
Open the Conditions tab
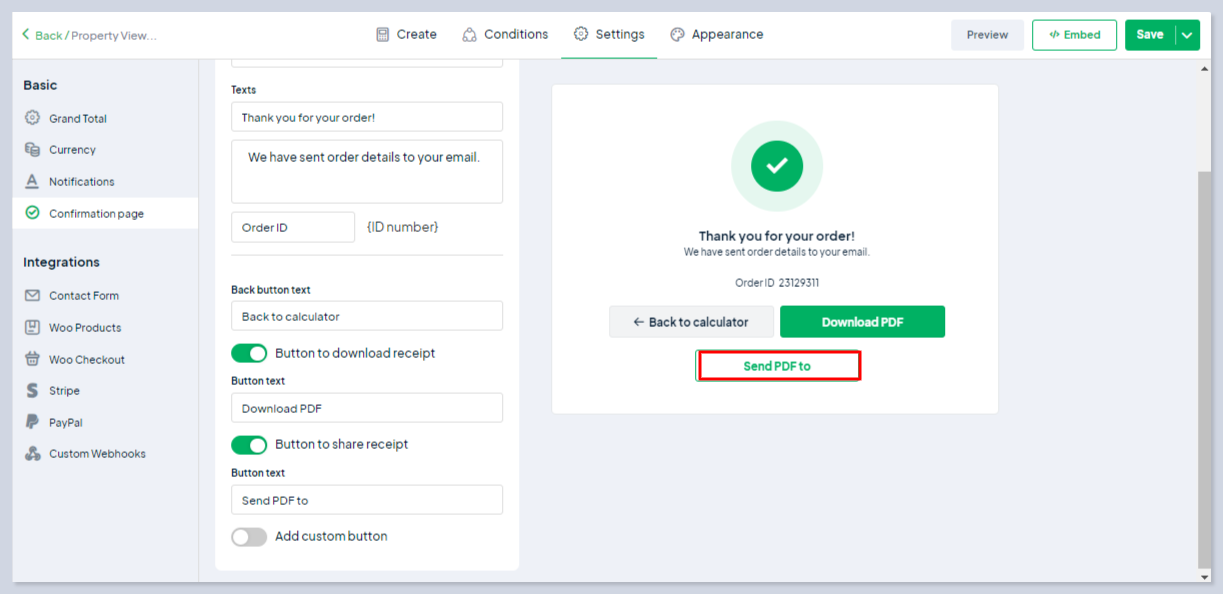click(505, 35)
